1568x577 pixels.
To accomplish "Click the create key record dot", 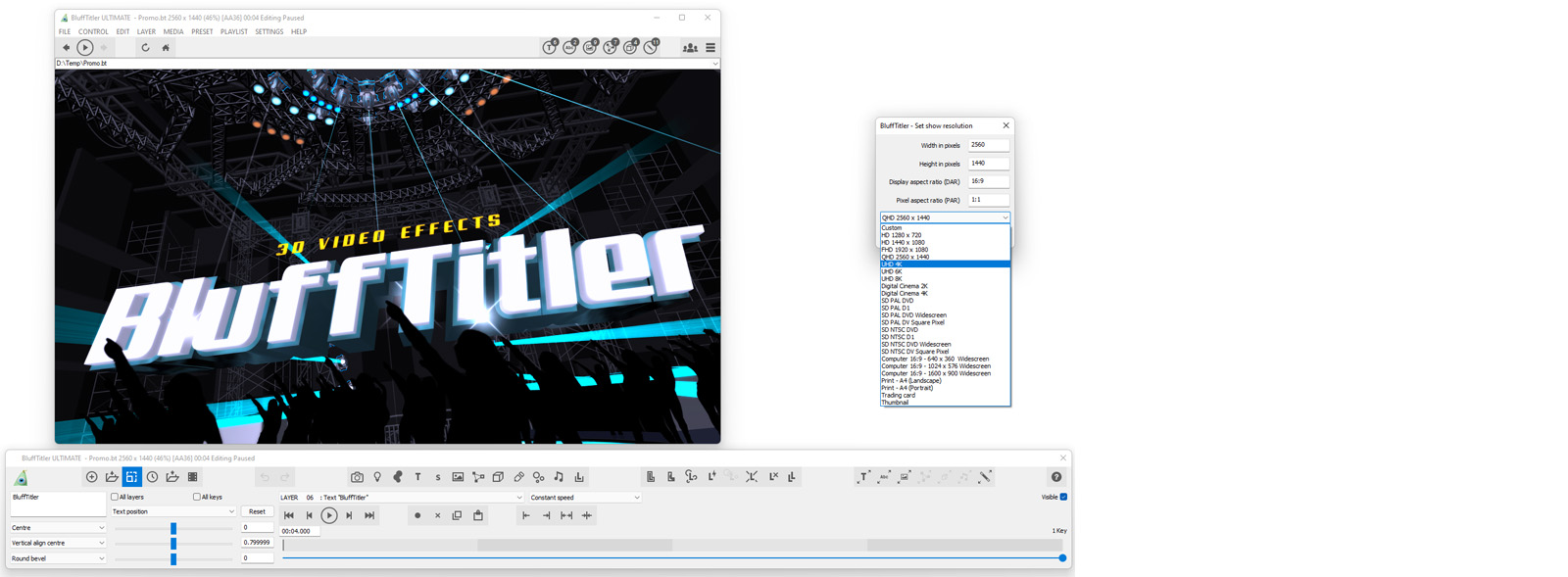I will (417, 515).
